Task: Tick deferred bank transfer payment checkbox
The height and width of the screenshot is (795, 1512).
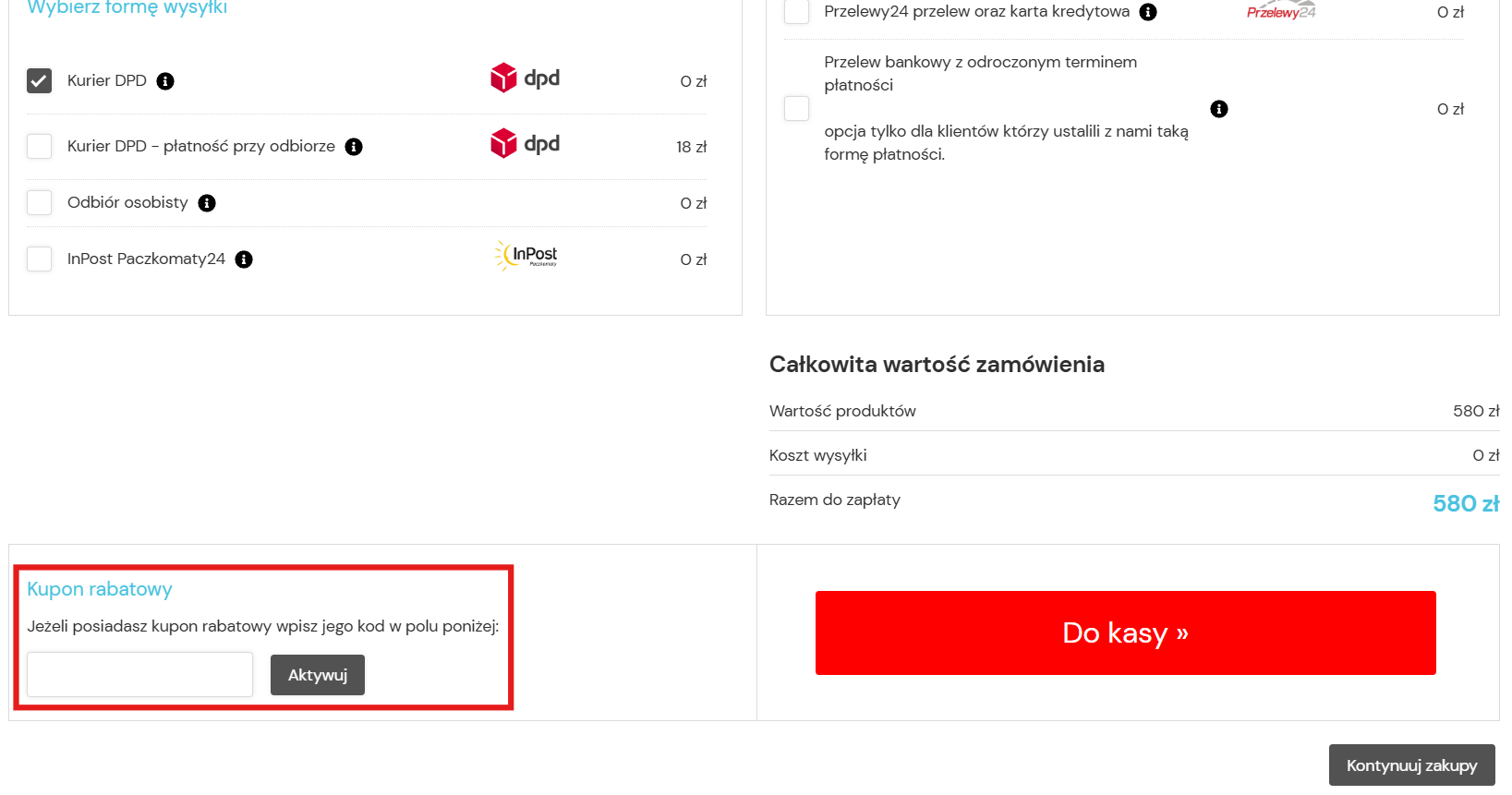Action: point(796,109)
